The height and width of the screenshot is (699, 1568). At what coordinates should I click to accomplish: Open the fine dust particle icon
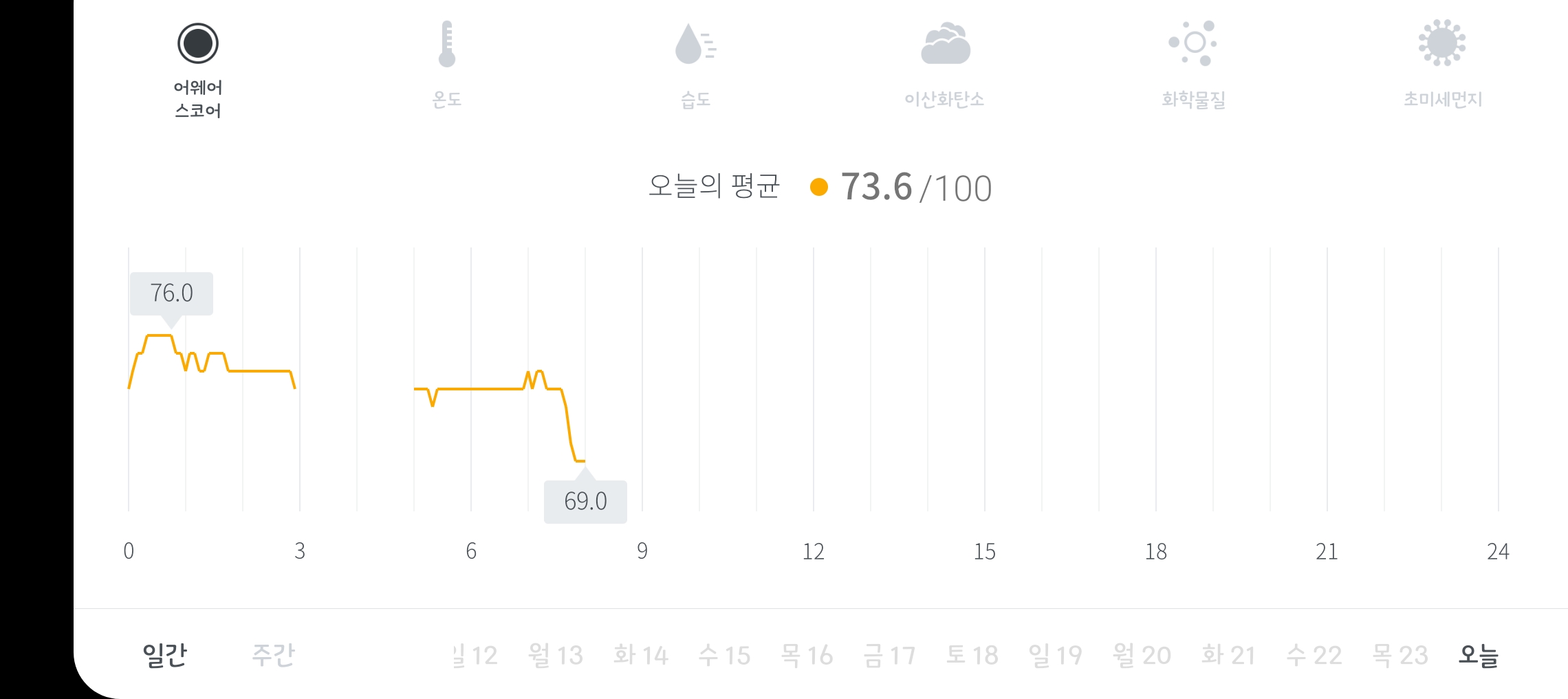[x=1442, y=43]
